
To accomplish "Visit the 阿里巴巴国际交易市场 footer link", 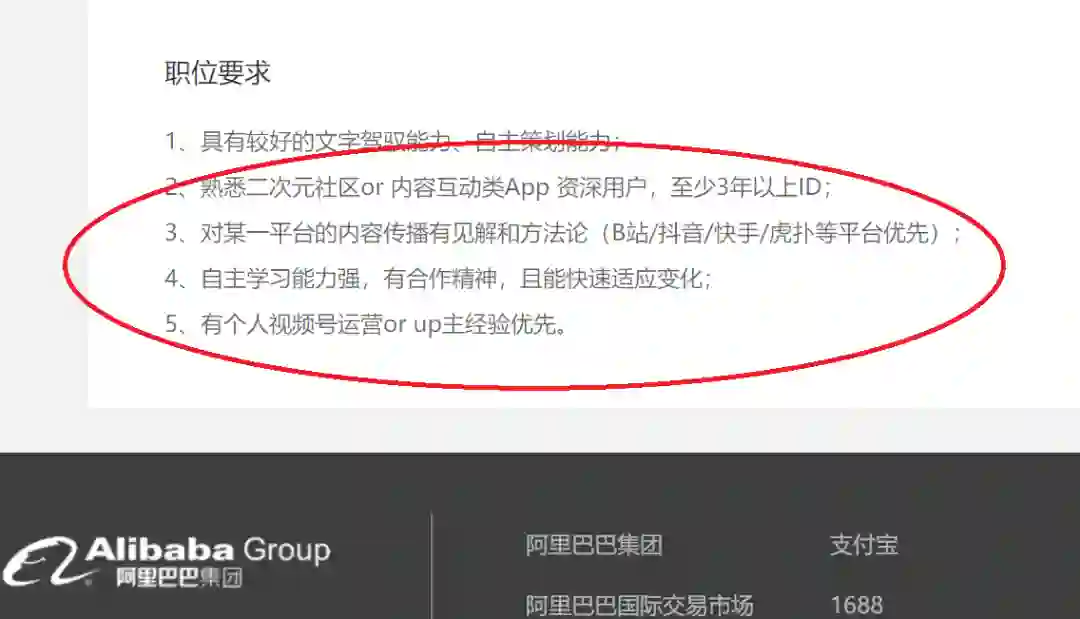I will (x=639, y=605).
